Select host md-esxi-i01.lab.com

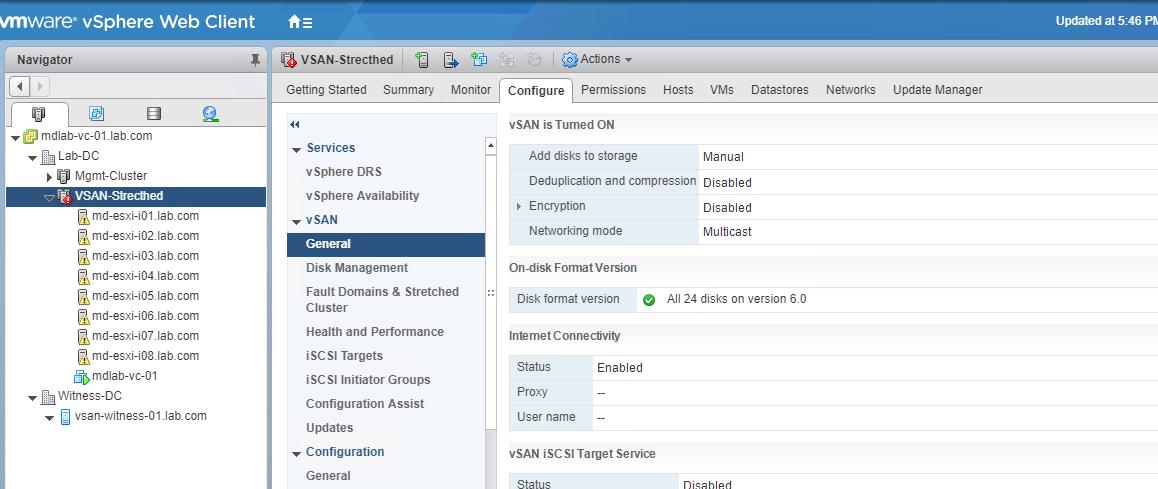145,216
